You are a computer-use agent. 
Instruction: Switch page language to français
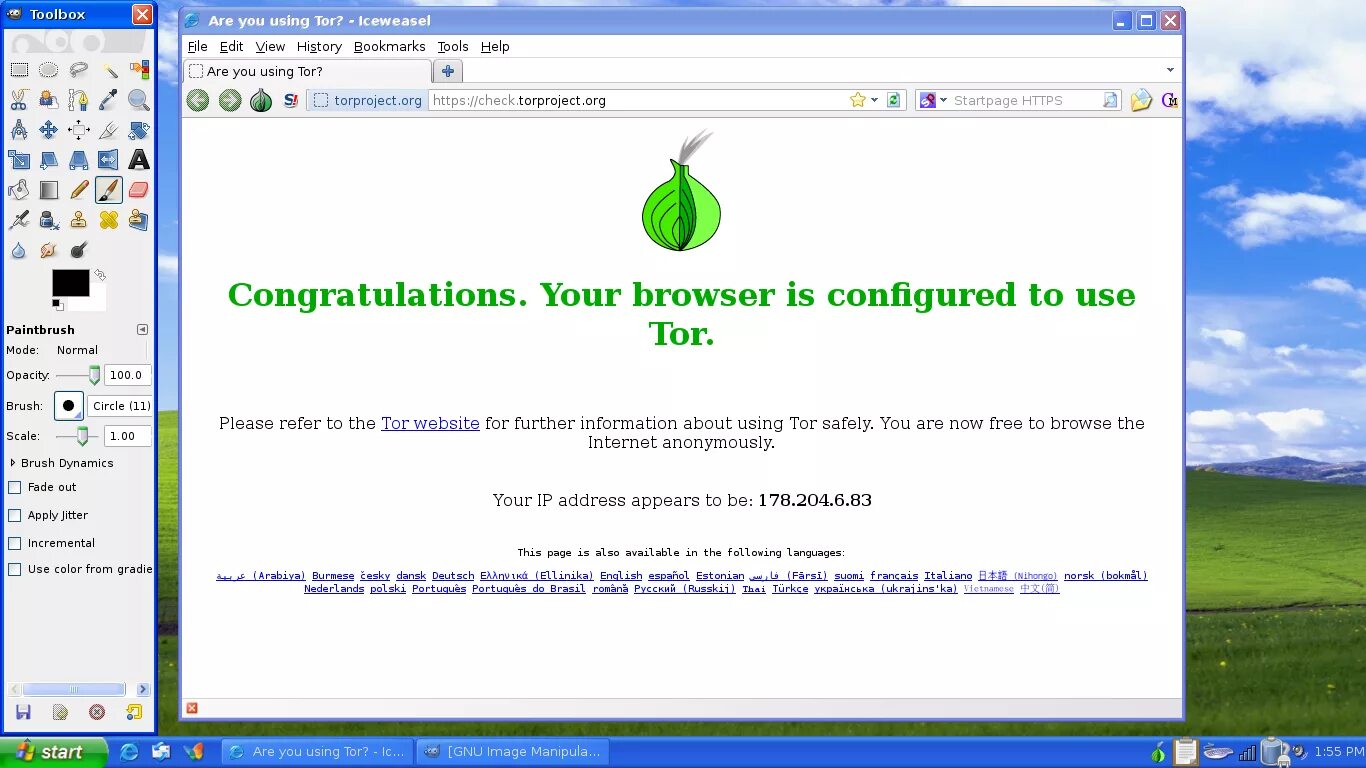(894, 576)
